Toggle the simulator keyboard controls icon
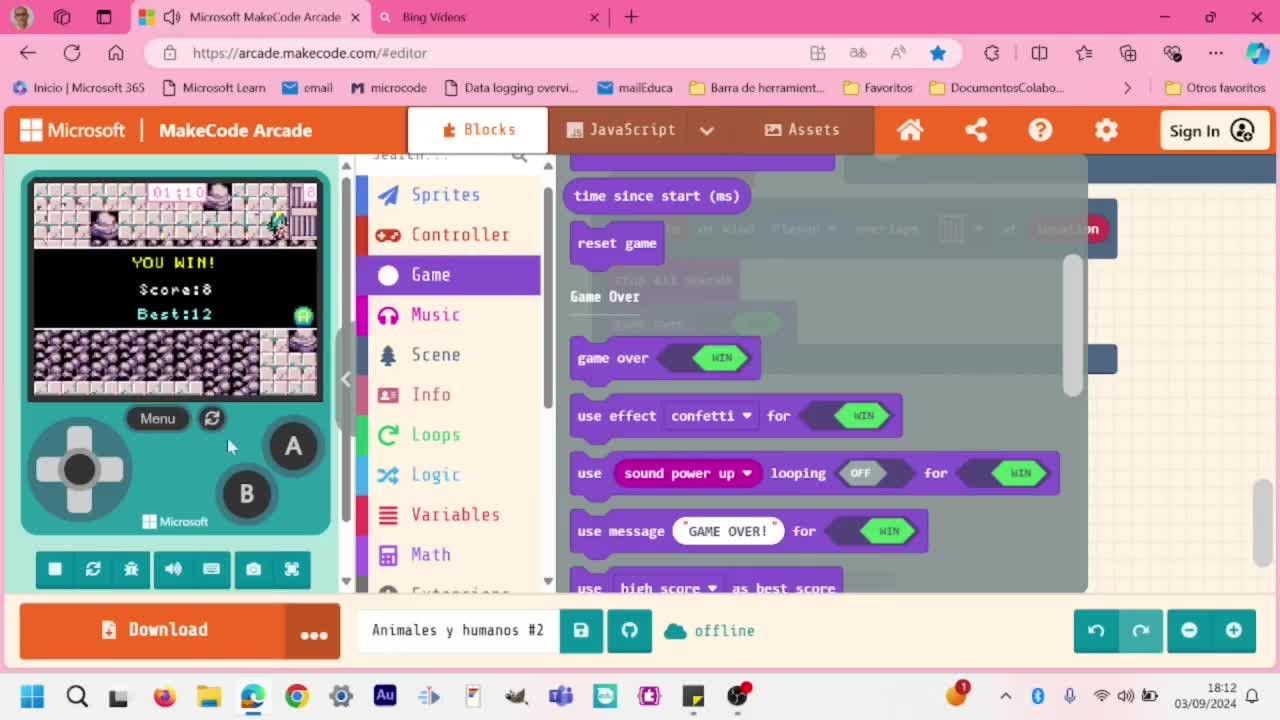 (x=211, y=569)
